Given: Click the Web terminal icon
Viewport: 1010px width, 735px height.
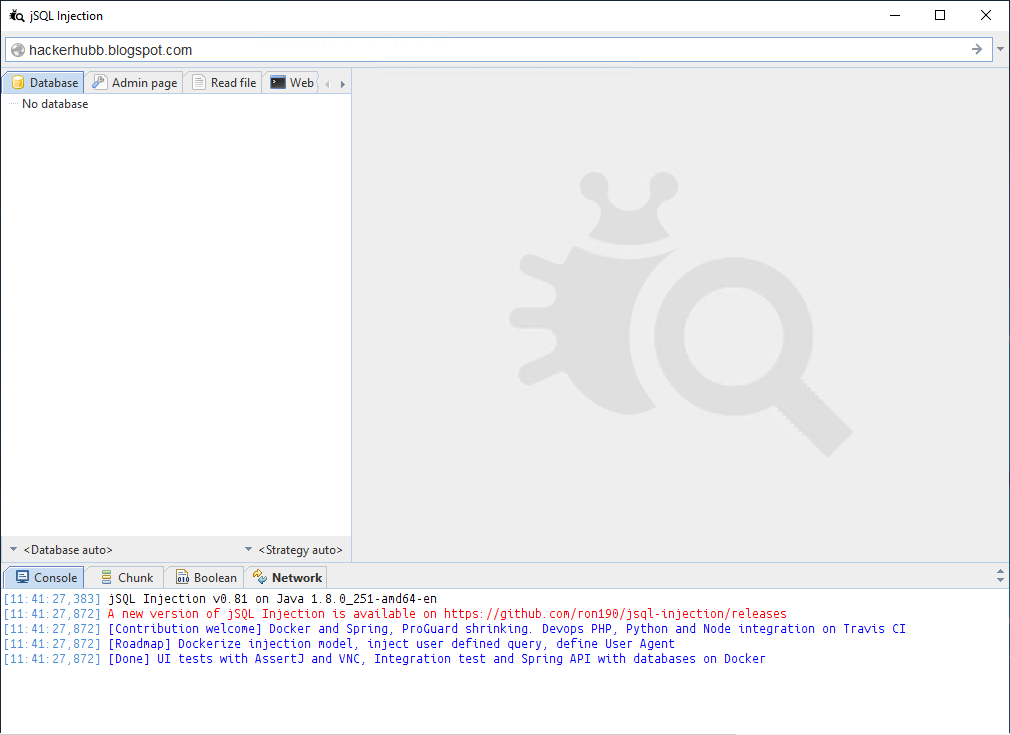Looking at the screenshot, I should pos(278,82).
